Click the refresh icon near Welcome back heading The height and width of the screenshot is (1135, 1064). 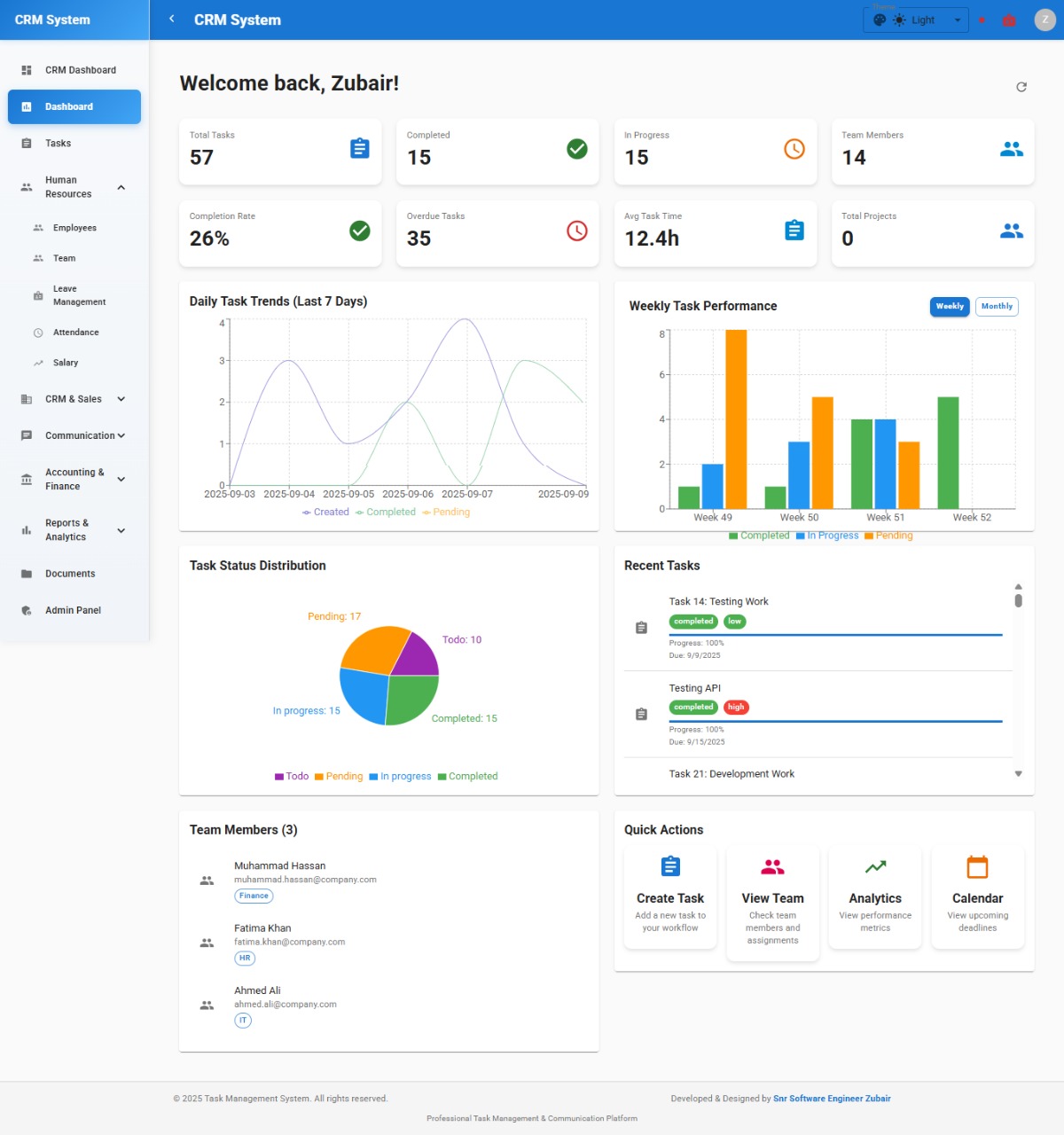coord(1021,87)
